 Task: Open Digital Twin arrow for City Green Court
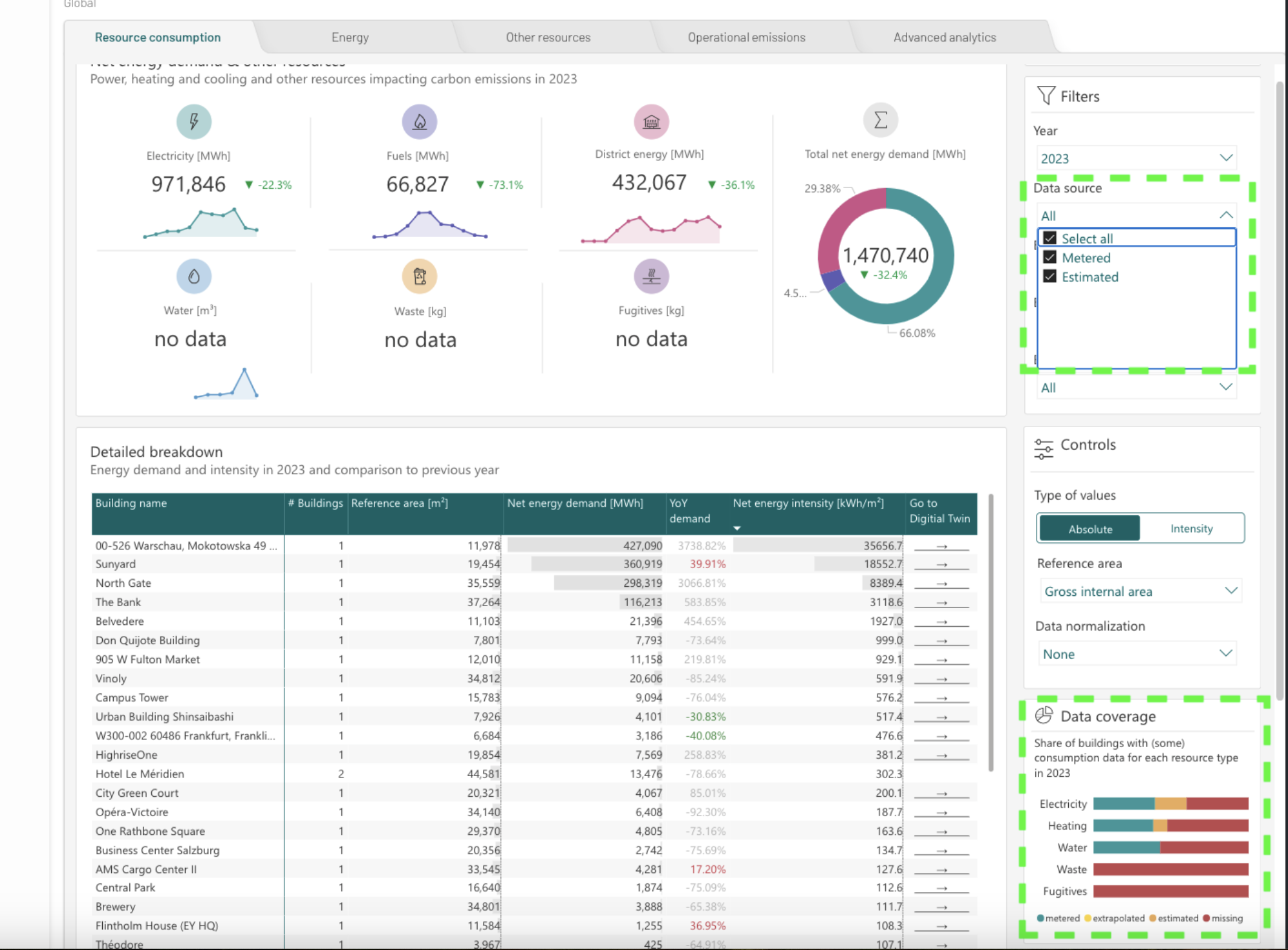pyautogui.click(x=941, y=794)
